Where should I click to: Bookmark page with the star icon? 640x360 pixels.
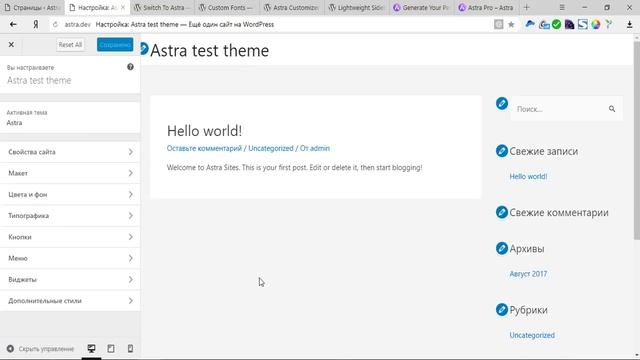[x=511, y=24]
